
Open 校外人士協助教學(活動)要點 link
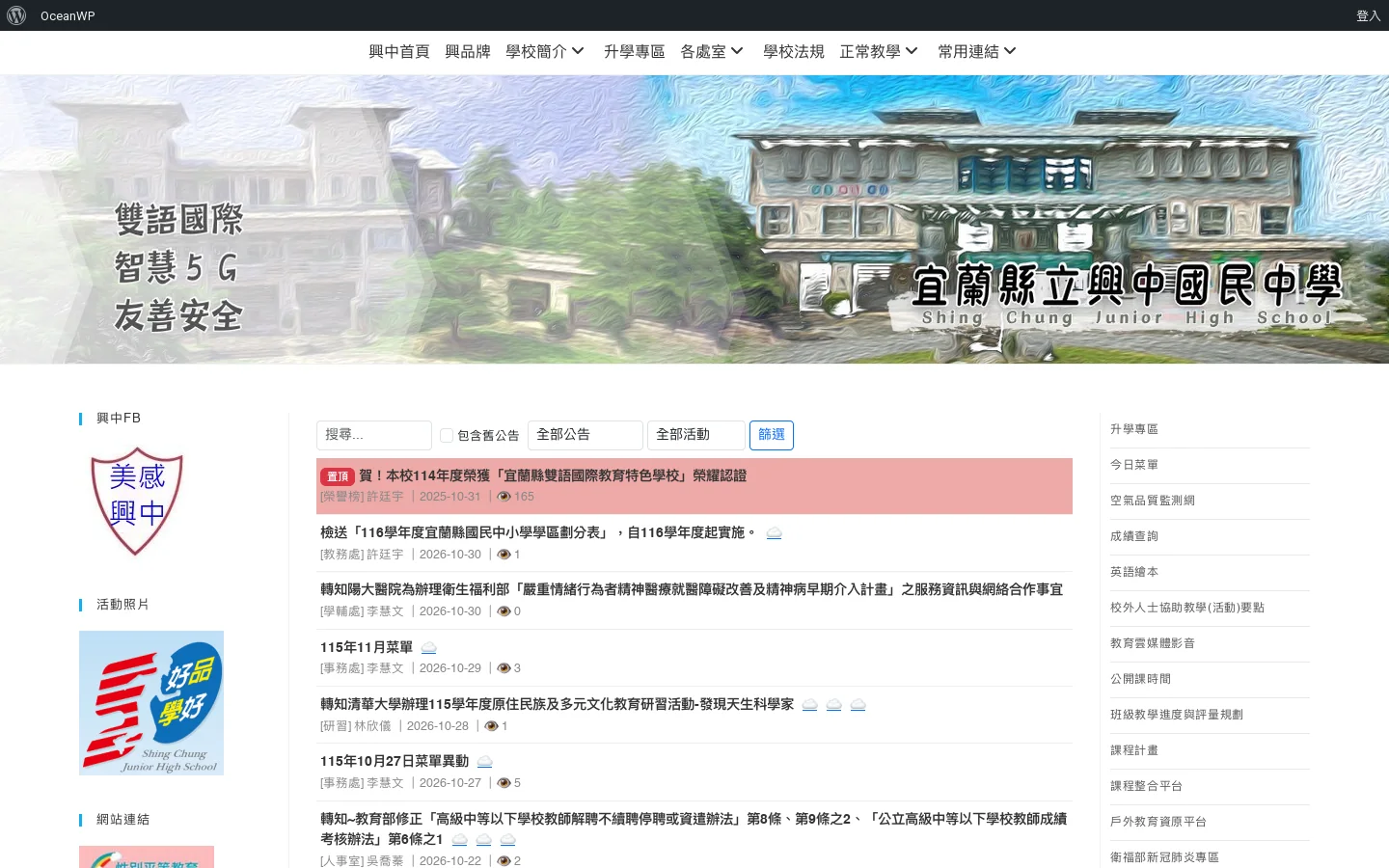pyautogui.click(x=1187, y=608)
